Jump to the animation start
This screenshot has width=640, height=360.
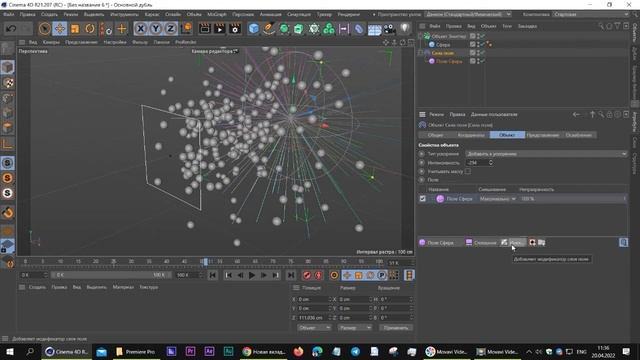(x=213, y=276)
